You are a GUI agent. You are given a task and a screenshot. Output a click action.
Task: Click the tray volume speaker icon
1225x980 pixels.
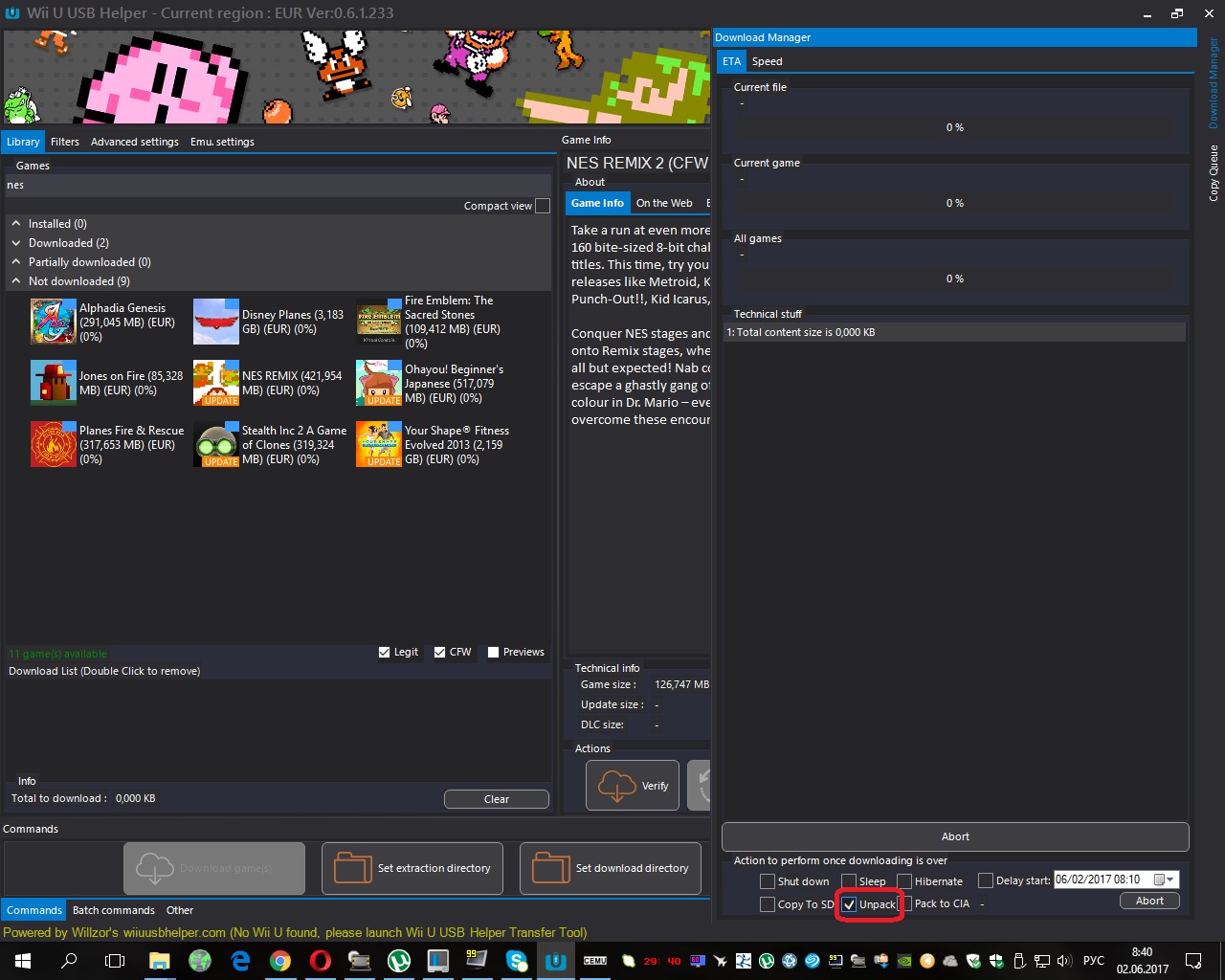[x=1064, y=961]
